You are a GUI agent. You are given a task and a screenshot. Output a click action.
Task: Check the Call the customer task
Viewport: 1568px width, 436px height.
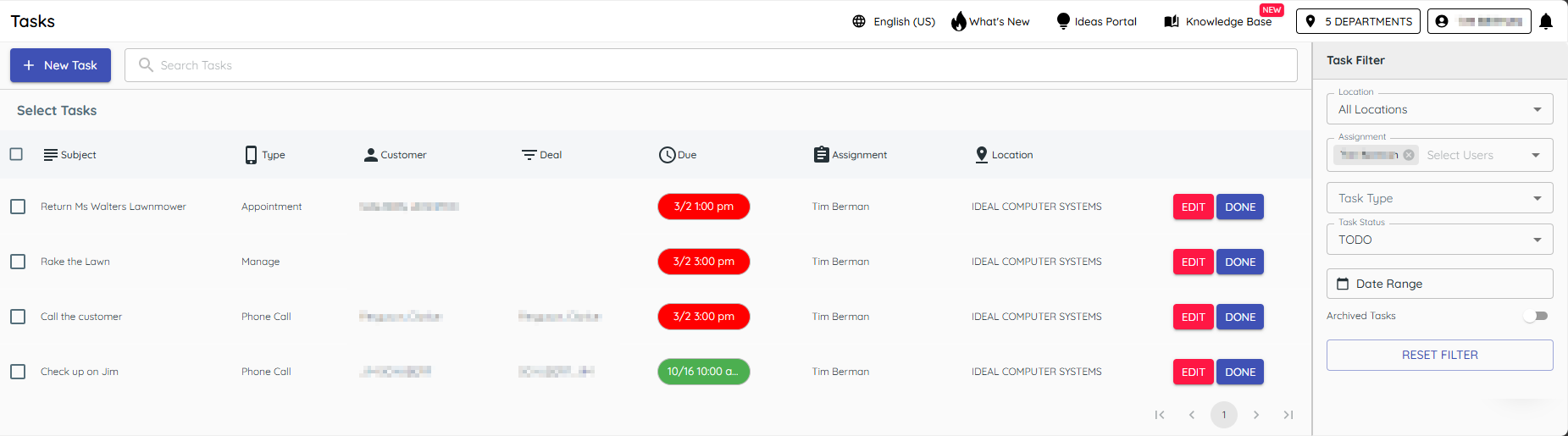point(18,317)
